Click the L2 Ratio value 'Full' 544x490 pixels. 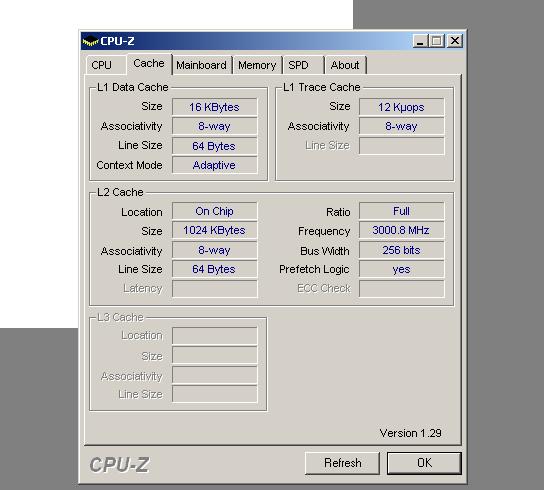(401, 211)
